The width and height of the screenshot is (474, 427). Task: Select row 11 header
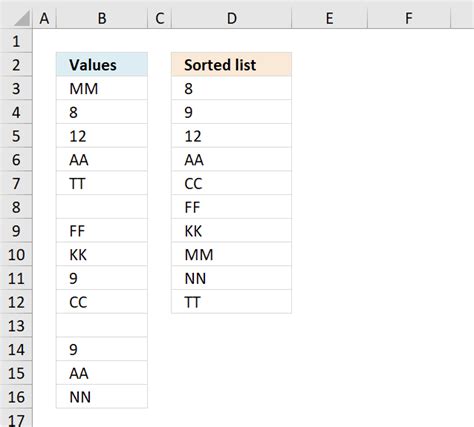pyautogui.click(x=16, y=278)
